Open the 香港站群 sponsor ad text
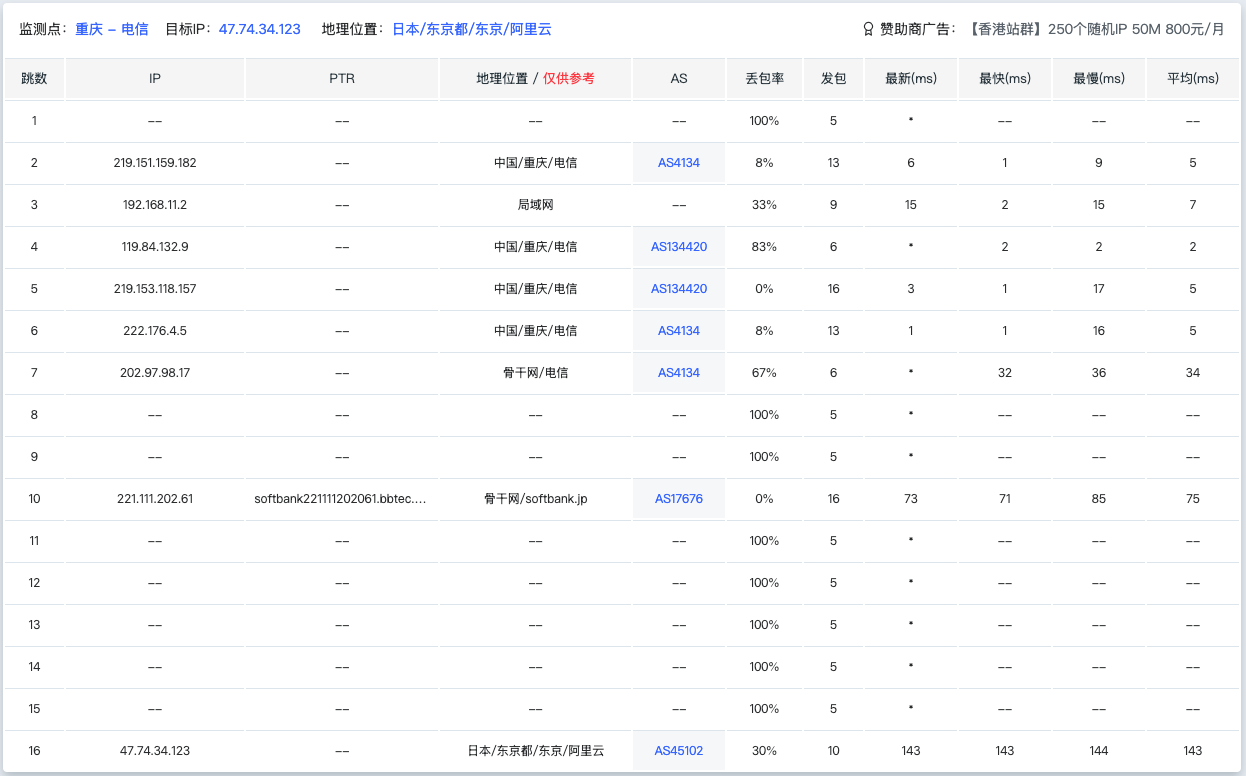This screenshot has width=1246, height=776. click(x=1096, y=29)
